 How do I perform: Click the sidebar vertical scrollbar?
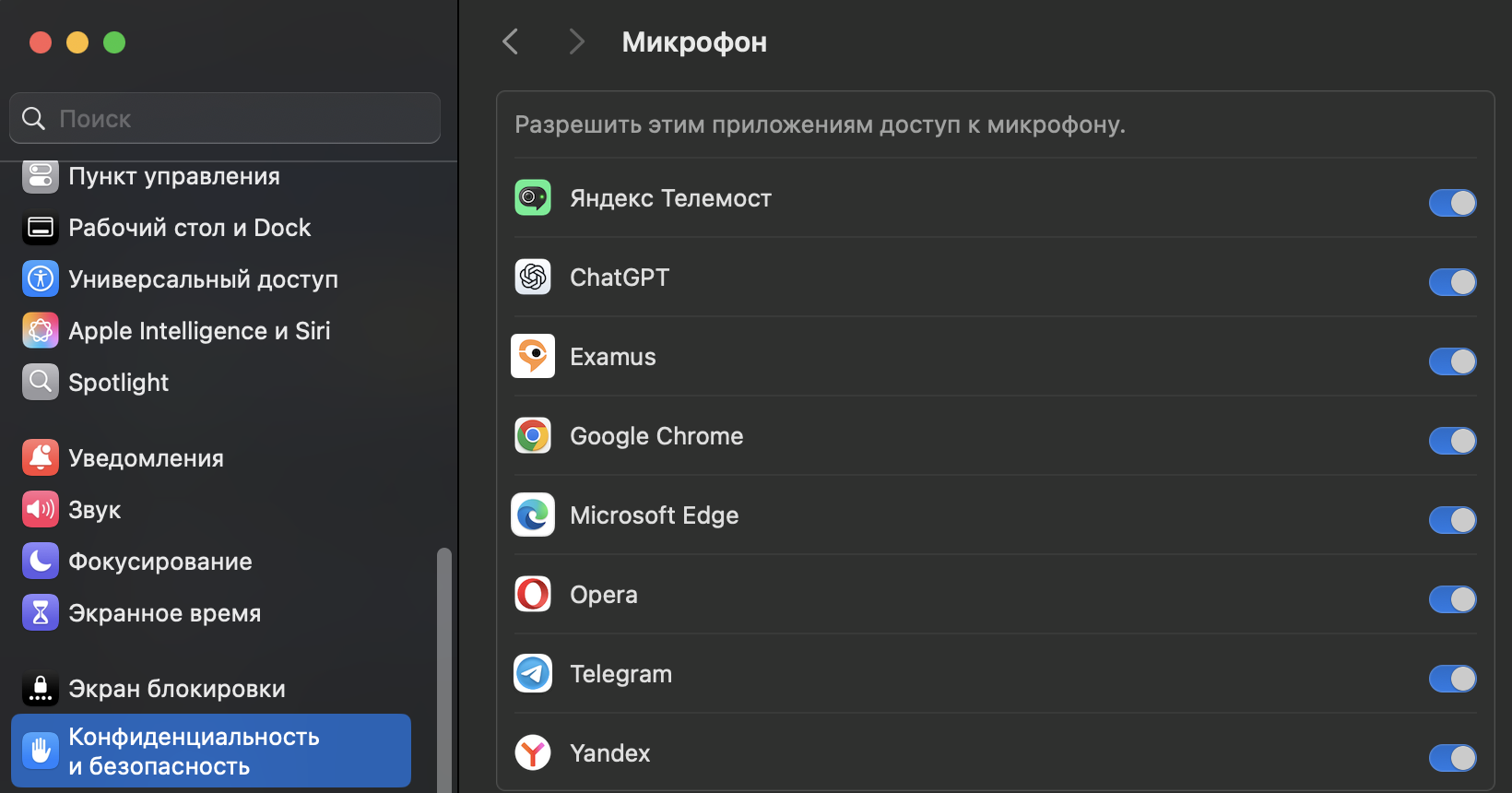point(444,669)
